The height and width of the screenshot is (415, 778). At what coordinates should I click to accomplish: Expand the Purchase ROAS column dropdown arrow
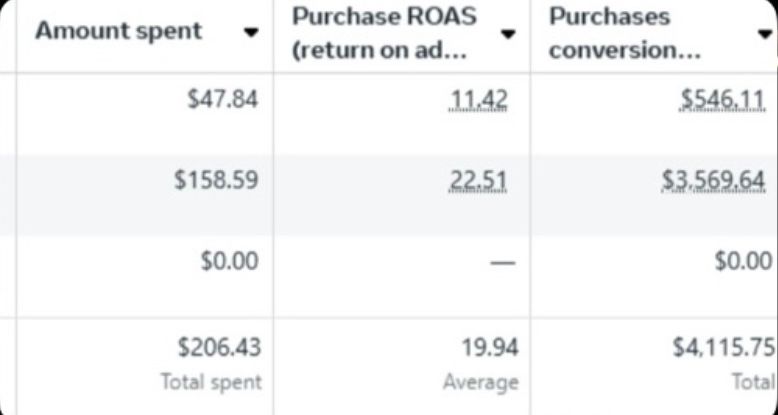(508, 34)
